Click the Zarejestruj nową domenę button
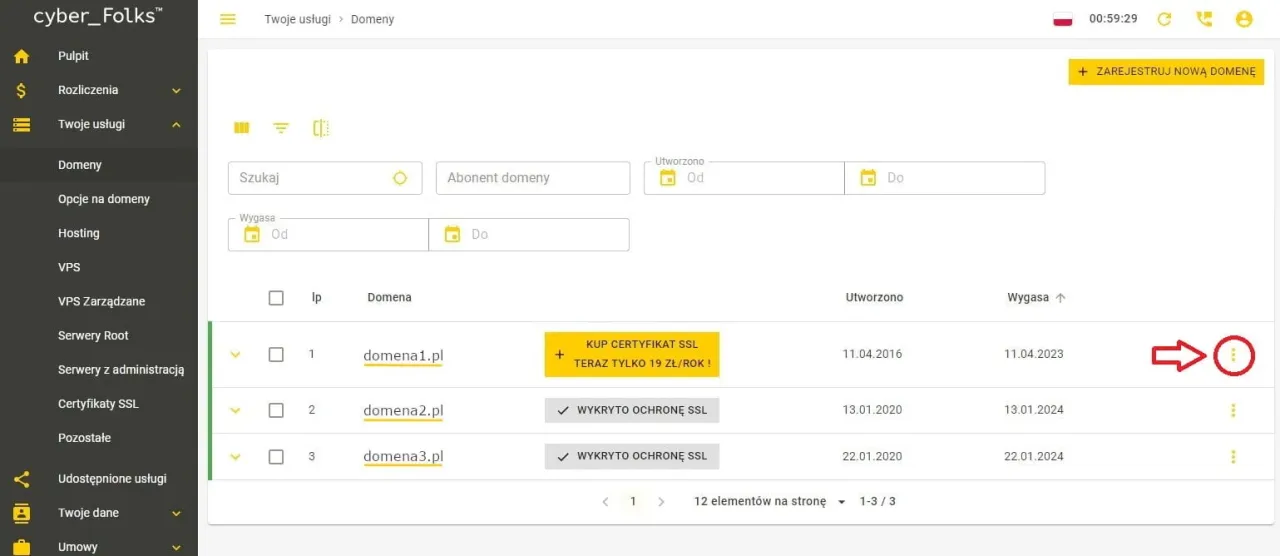Image resolution: width=1280 pixels, height=556 pixels. pos(1166,72)
